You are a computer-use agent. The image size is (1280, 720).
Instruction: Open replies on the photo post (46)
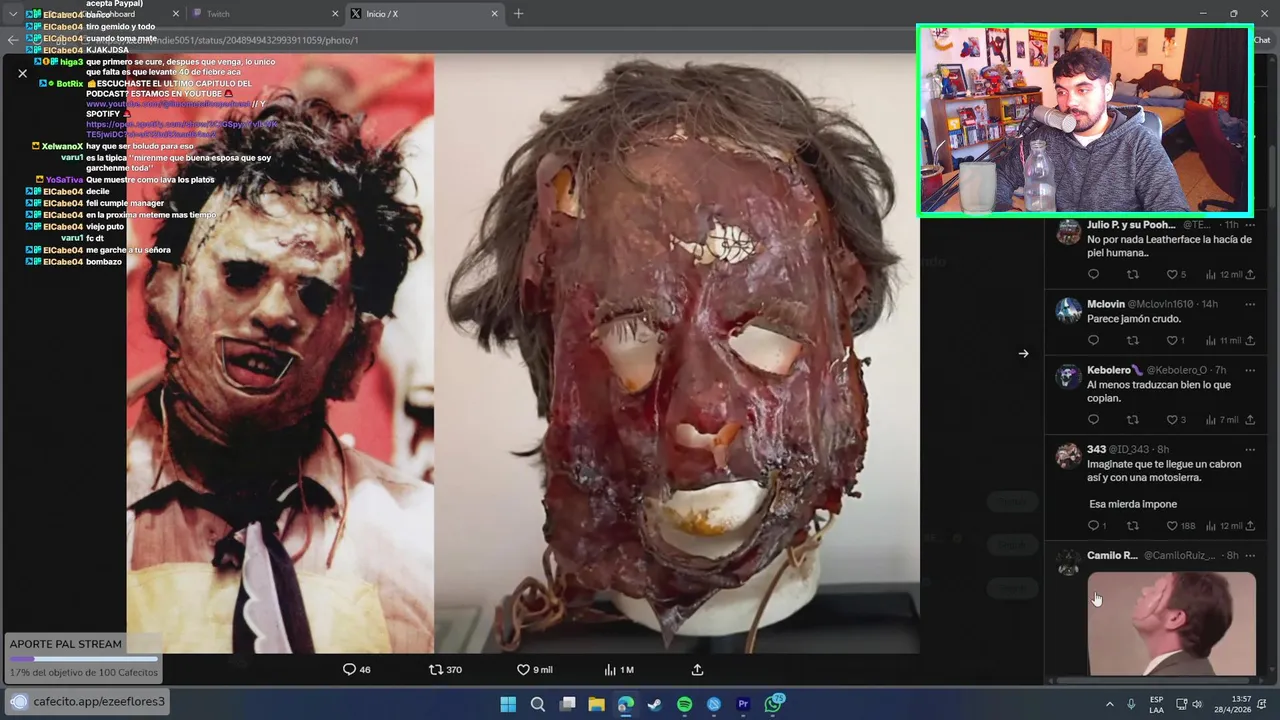click(x=357, y=669)
